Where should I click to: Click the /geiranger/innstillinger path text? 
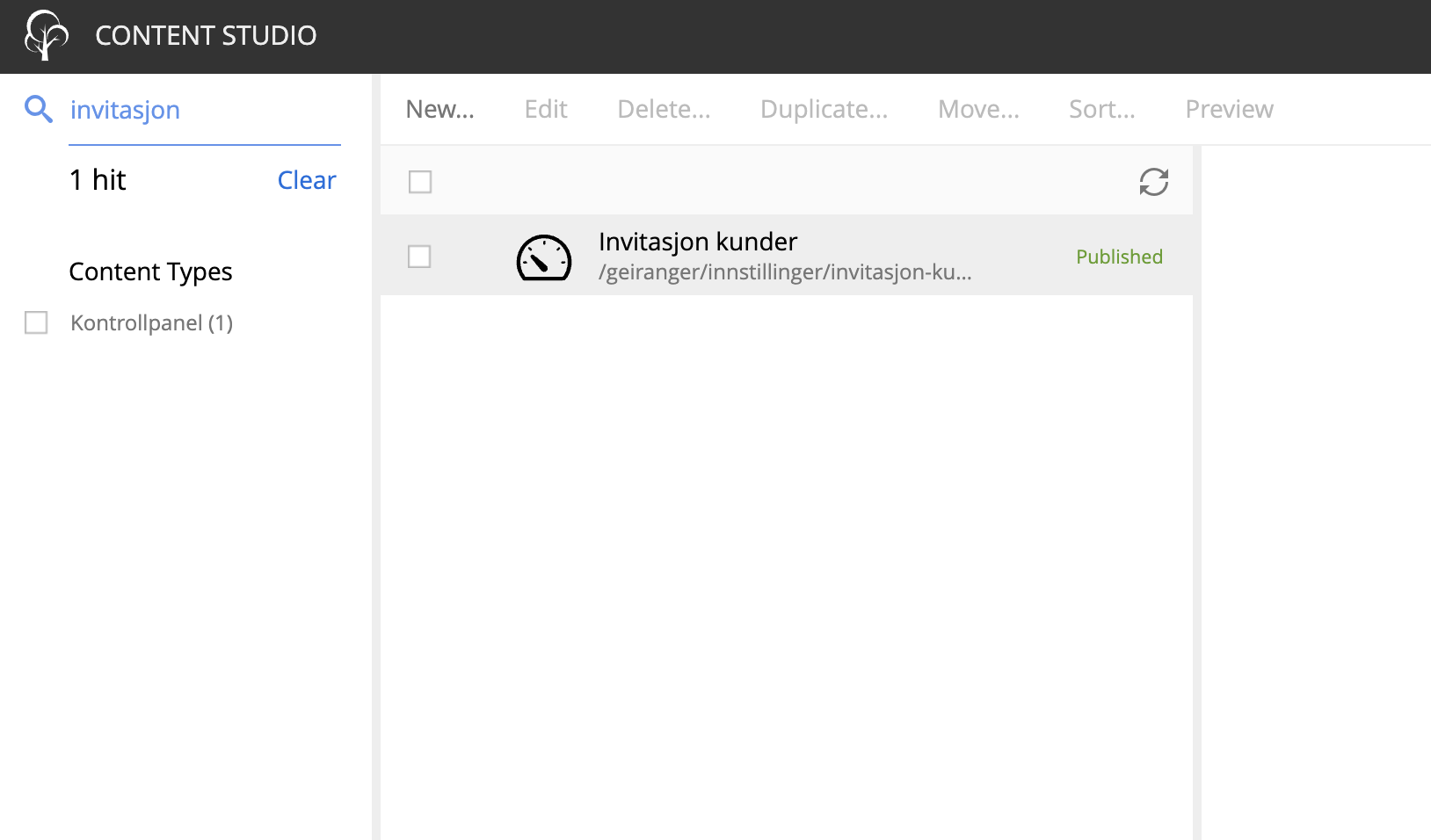[784, 272]
